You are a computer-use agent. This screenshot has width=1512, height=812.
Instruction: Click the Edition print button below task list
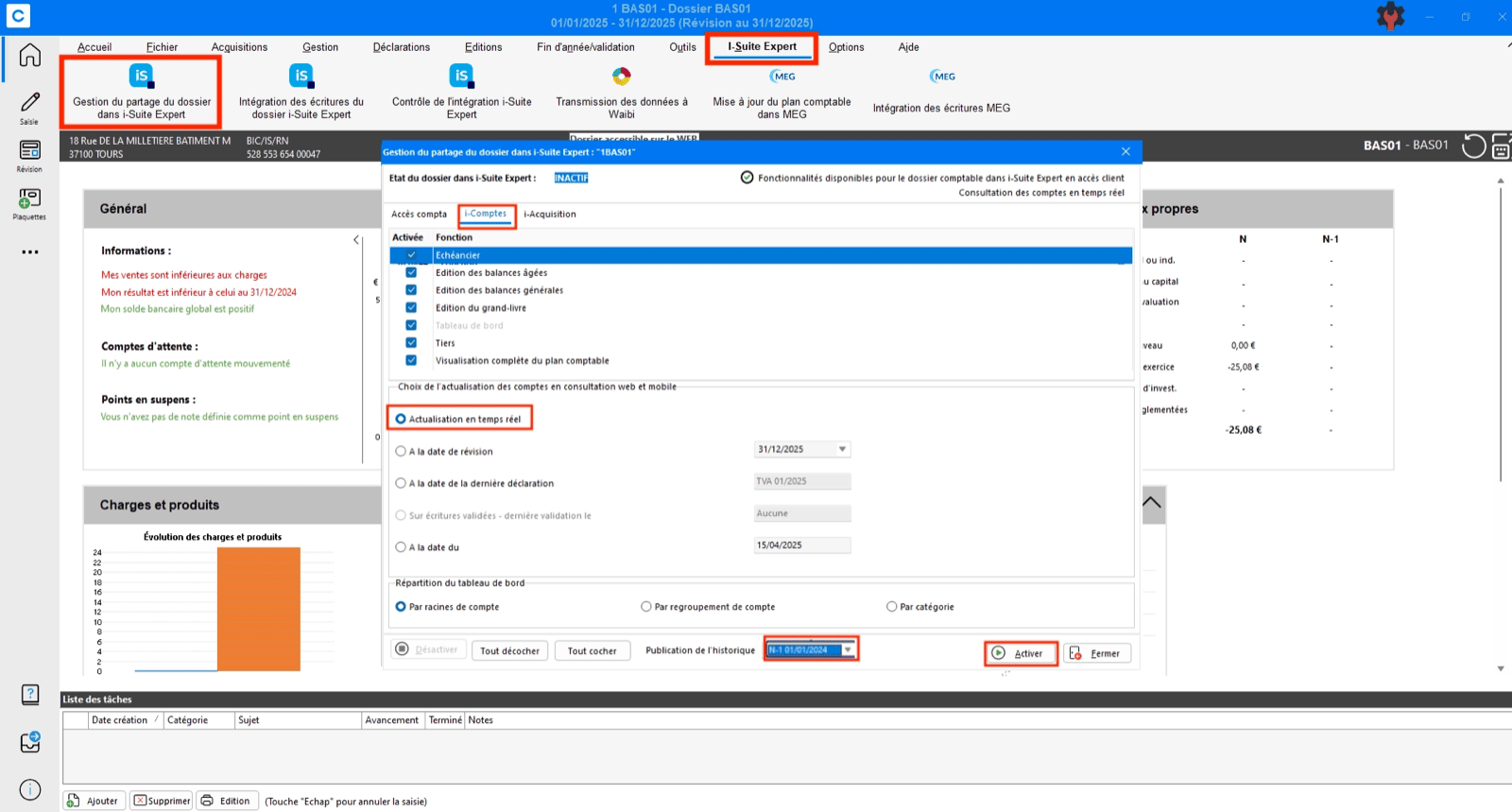(226, 801)
